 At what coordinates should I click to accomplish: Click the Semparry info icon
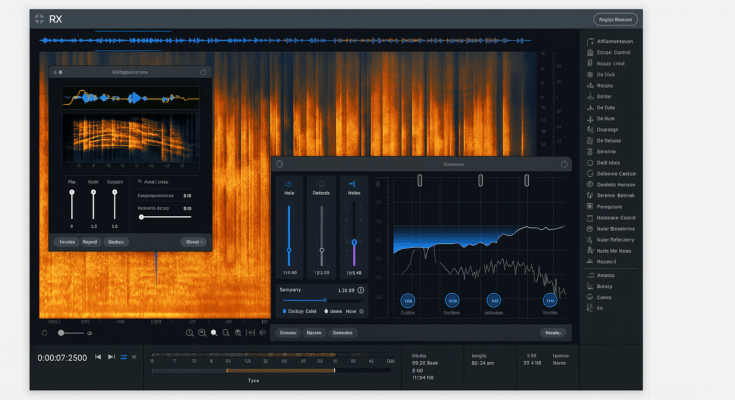(x=361, y=290)
